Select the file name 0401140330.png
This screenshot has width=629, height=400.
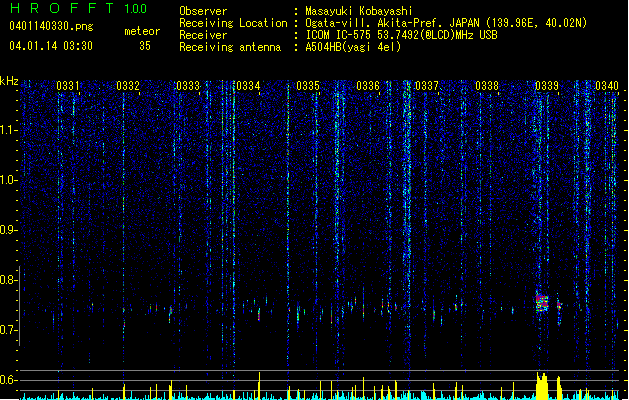click(x=51, y=26)
